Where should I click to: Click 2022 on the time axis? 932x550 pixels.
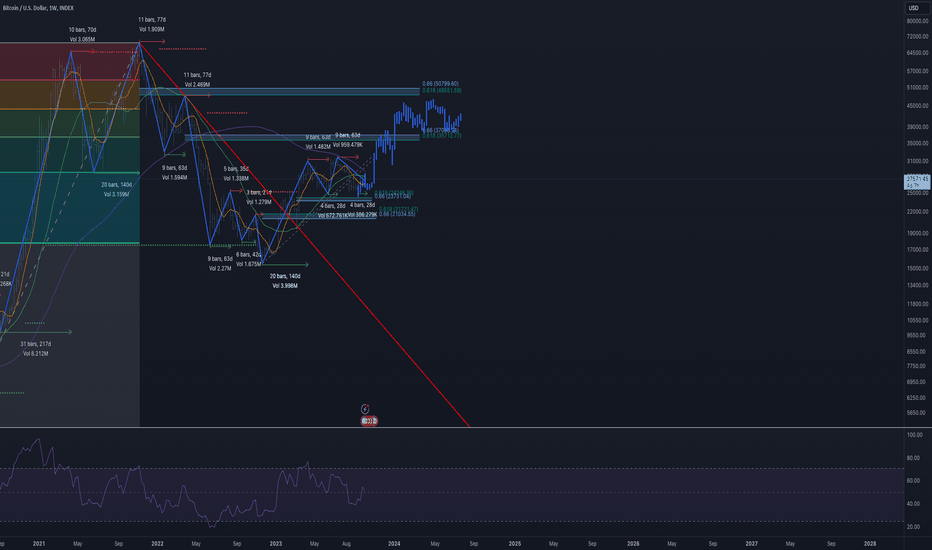click(158, 543)
